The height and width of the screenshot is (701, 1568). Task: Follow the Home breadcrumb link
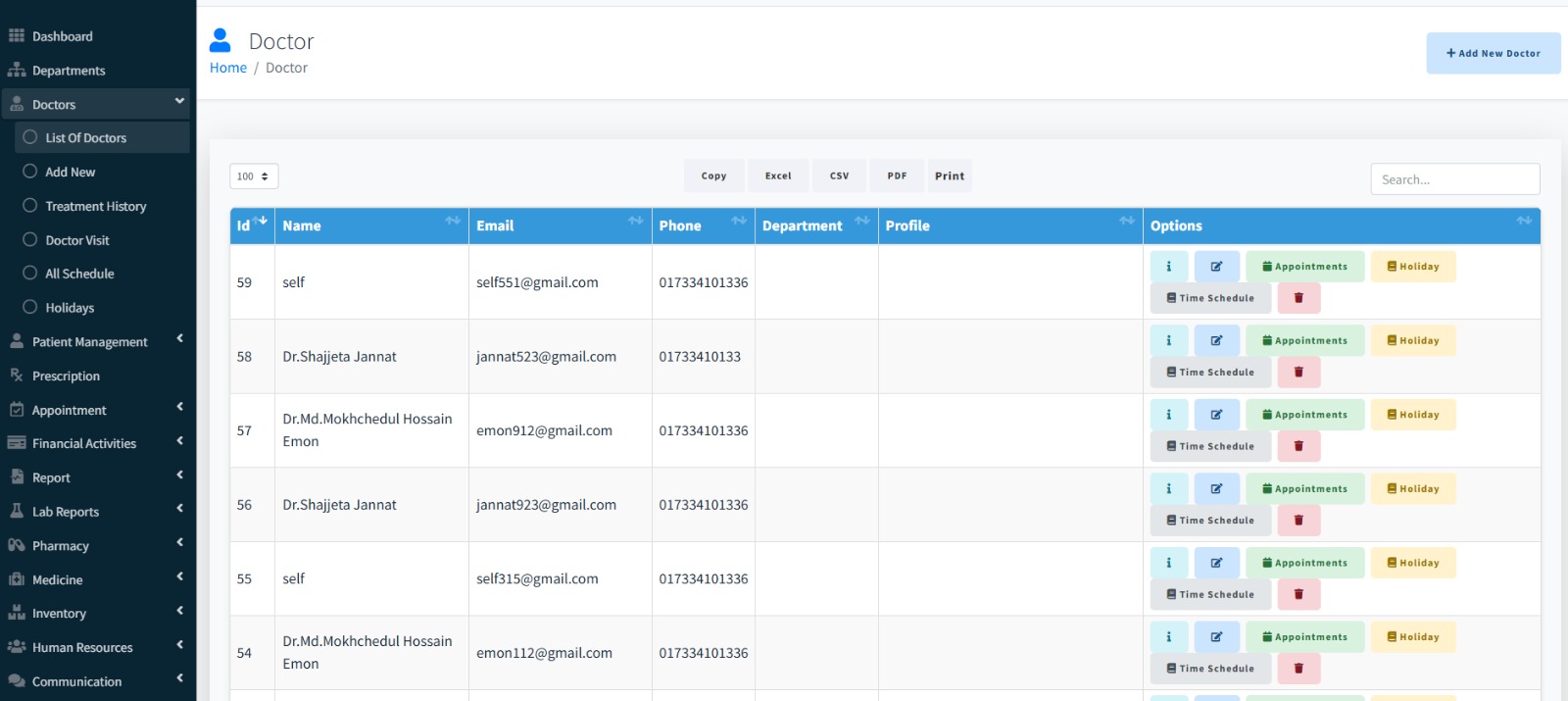228,68
